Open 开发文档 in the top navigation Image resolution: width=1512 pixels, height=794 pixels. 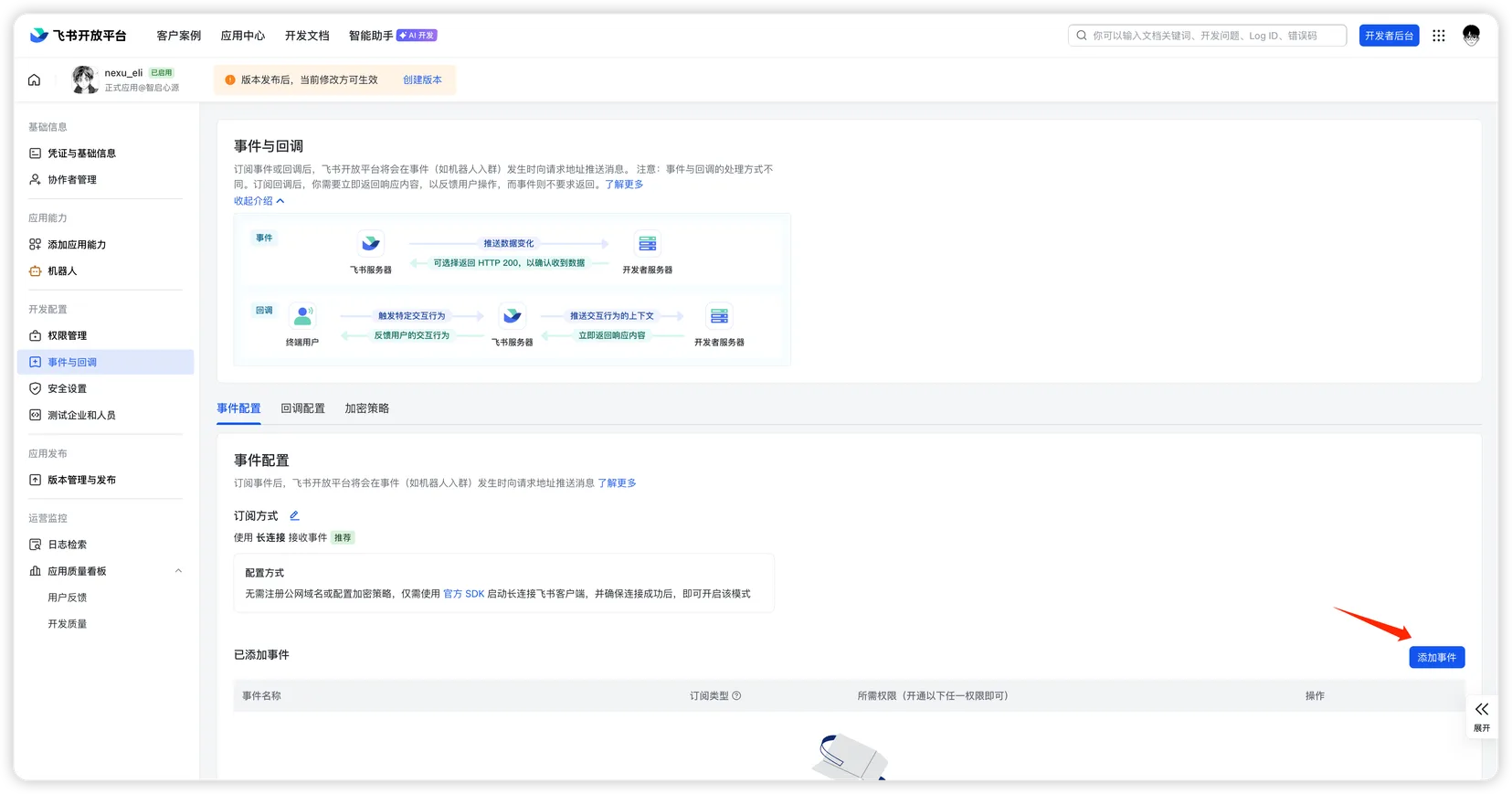[307, 36]
